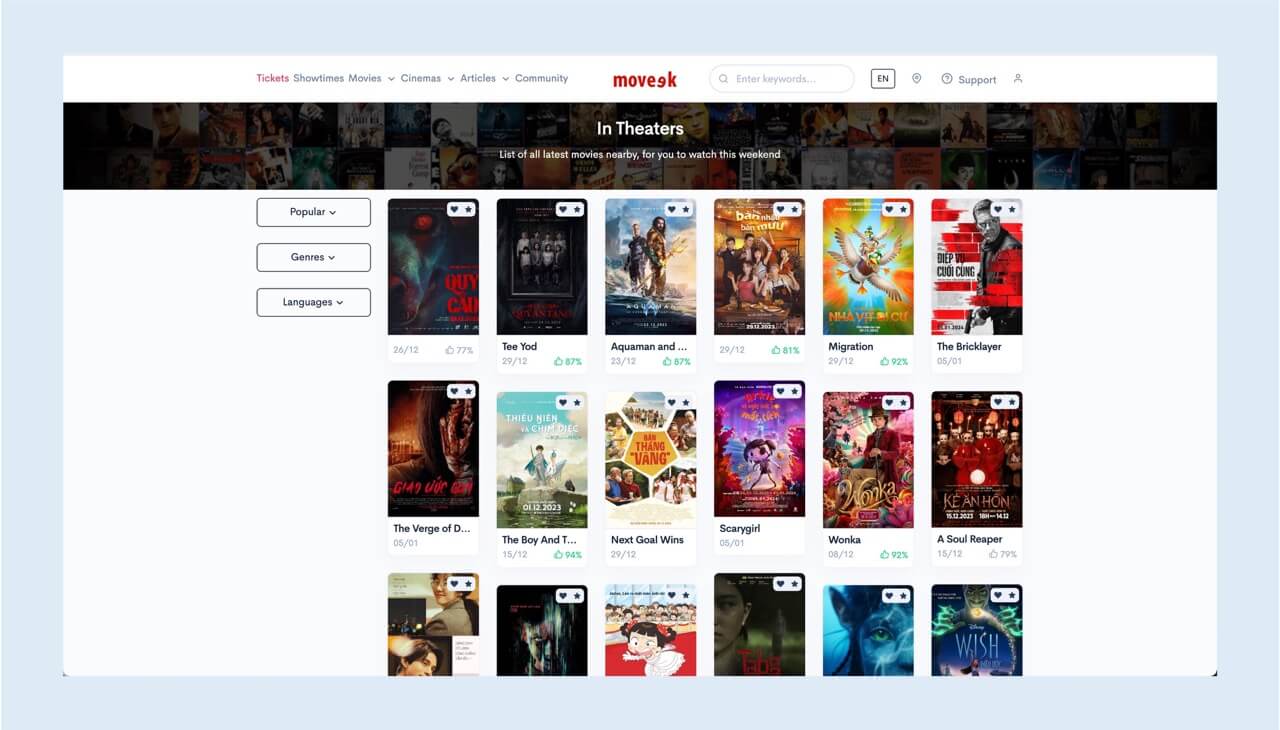The width and height of the screenshot is (1280, 730).
Task: Open the Genres filter dropdown
Action: click(x=313, y=257)
